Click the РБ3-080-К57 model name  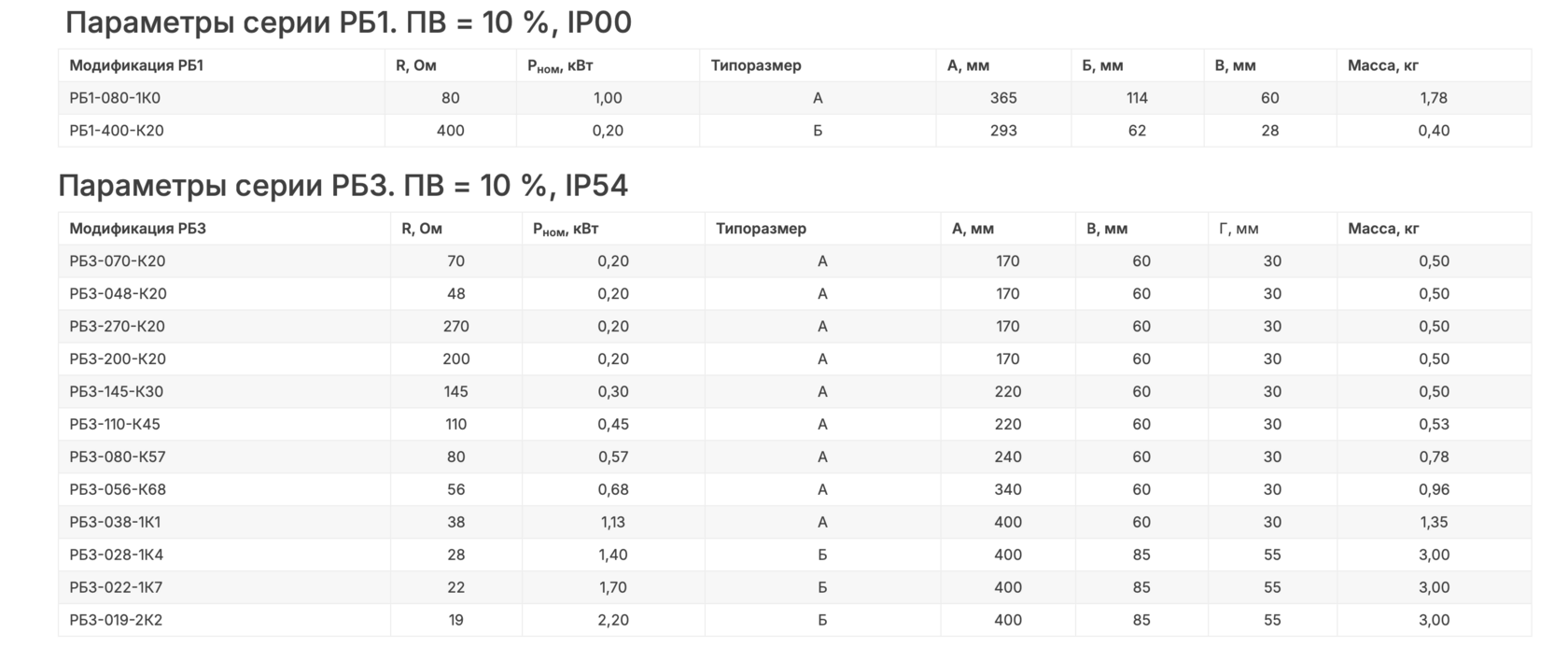pos(118,457)
